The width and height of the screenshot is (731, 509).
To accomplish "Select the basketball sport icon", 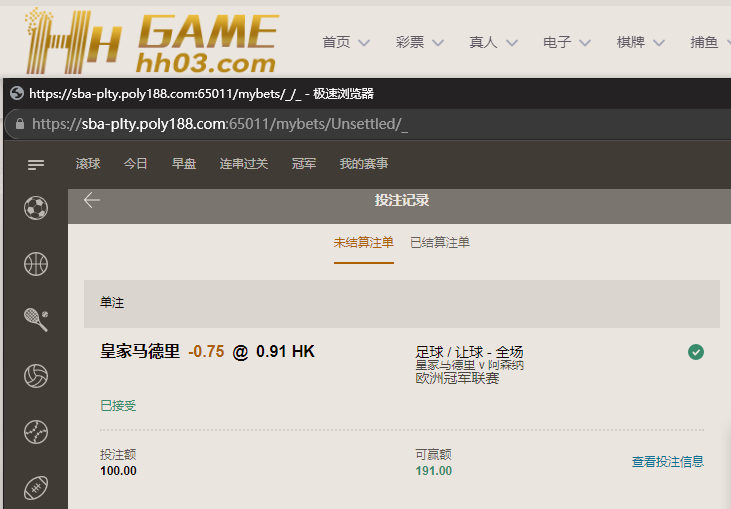I will point(36,264).
